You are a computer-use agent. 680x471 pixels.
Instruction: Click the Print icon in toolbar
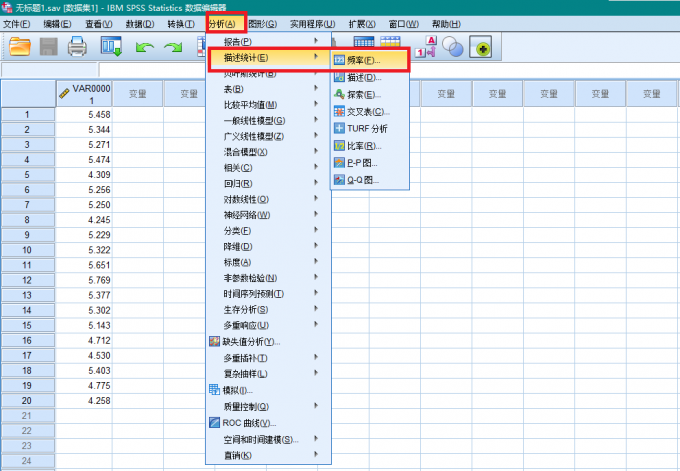(78, 46)
